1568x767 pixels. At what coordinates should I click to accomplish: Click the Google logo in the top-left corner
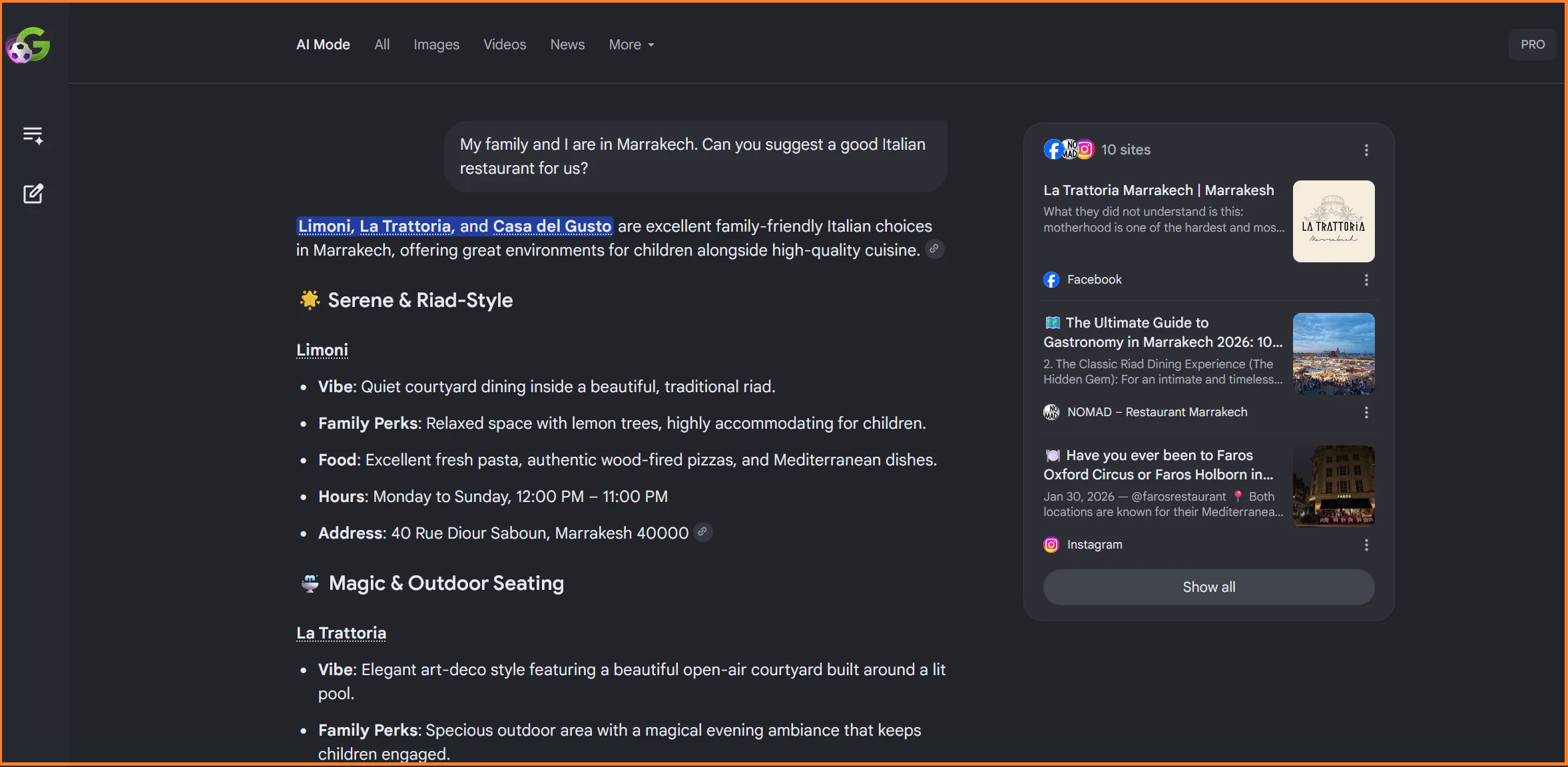tap(28, 45)
